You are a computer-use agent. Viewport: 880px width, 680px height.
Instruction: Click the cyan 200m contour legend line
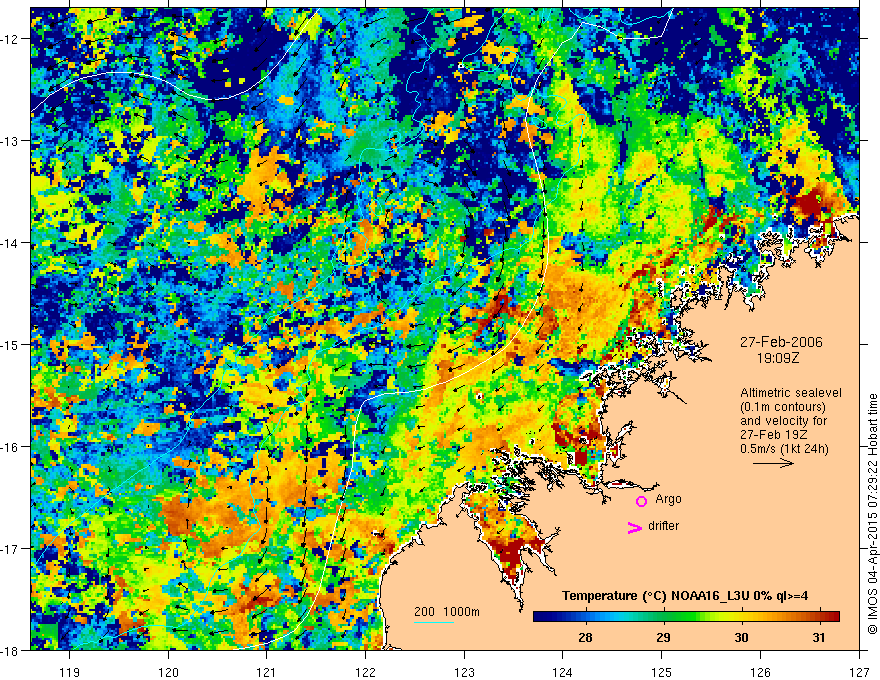point(434,622)
